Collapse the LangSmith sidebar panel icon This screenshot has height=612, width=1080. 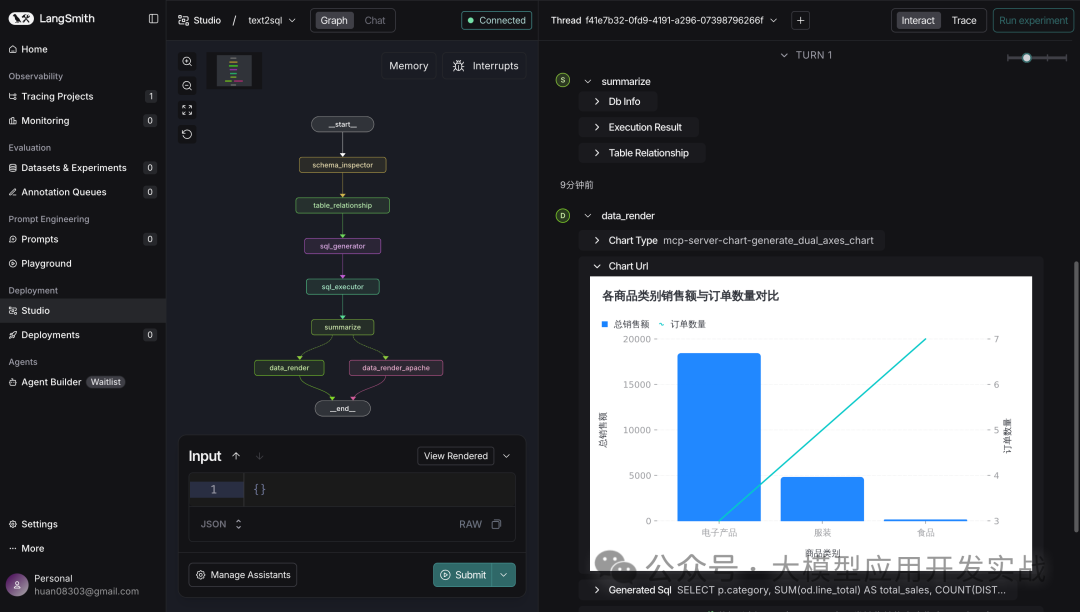pos(154,19)
